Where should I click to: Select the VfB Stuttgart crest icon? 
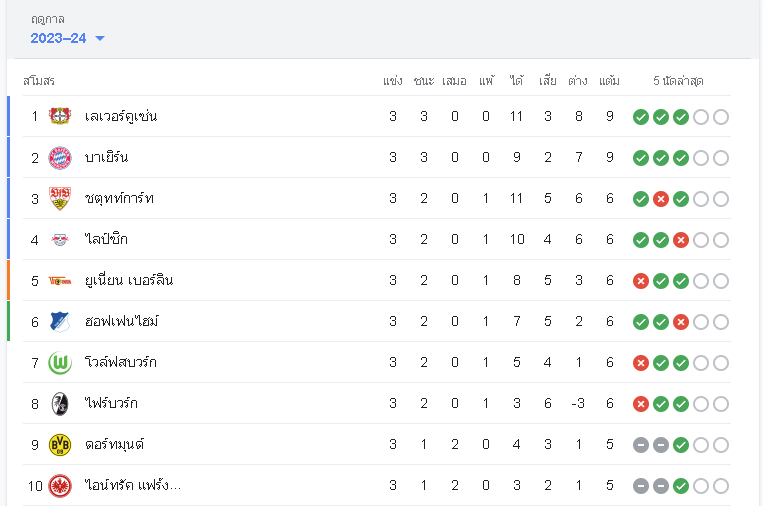[60, 199]
